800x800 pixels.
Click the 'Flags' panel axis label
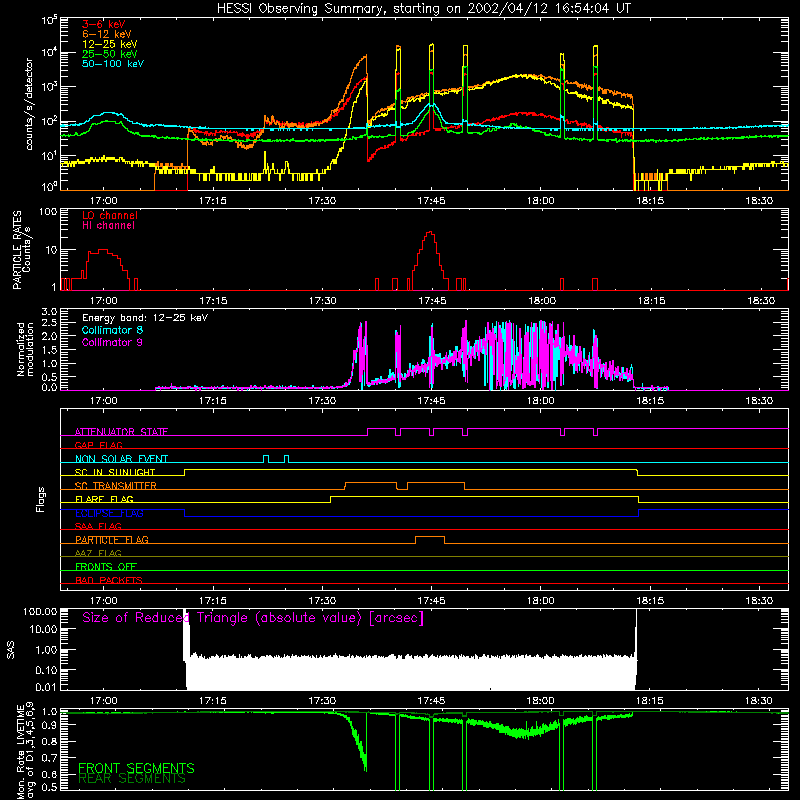(40, 499)
